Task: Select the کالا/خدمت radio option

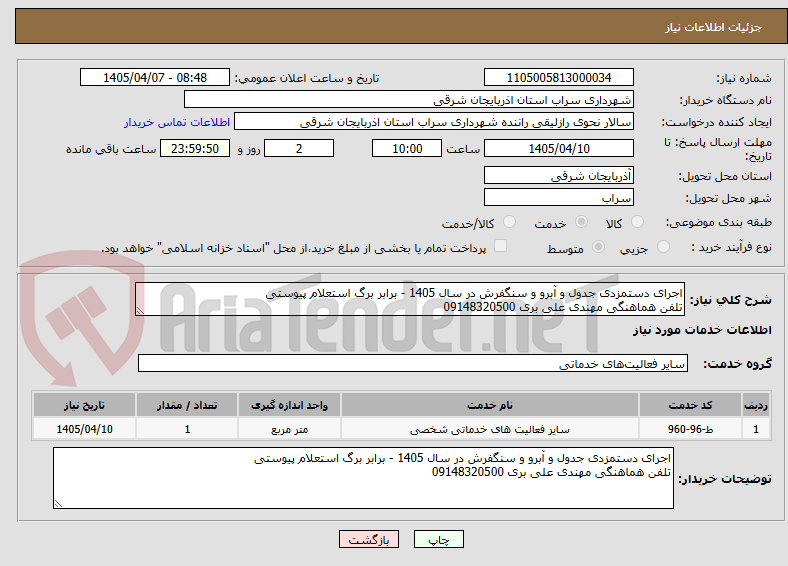Action: [510, 222]
